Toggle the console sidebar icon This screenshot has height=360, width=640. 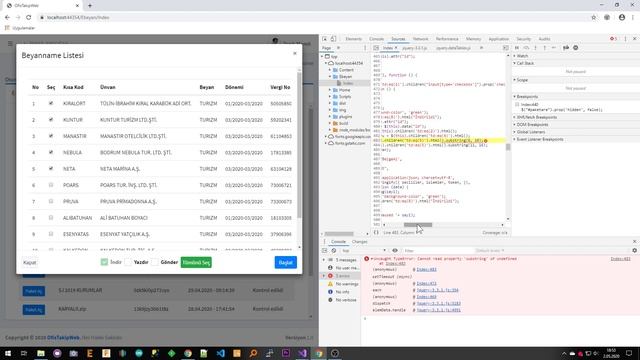click(324, 250)
